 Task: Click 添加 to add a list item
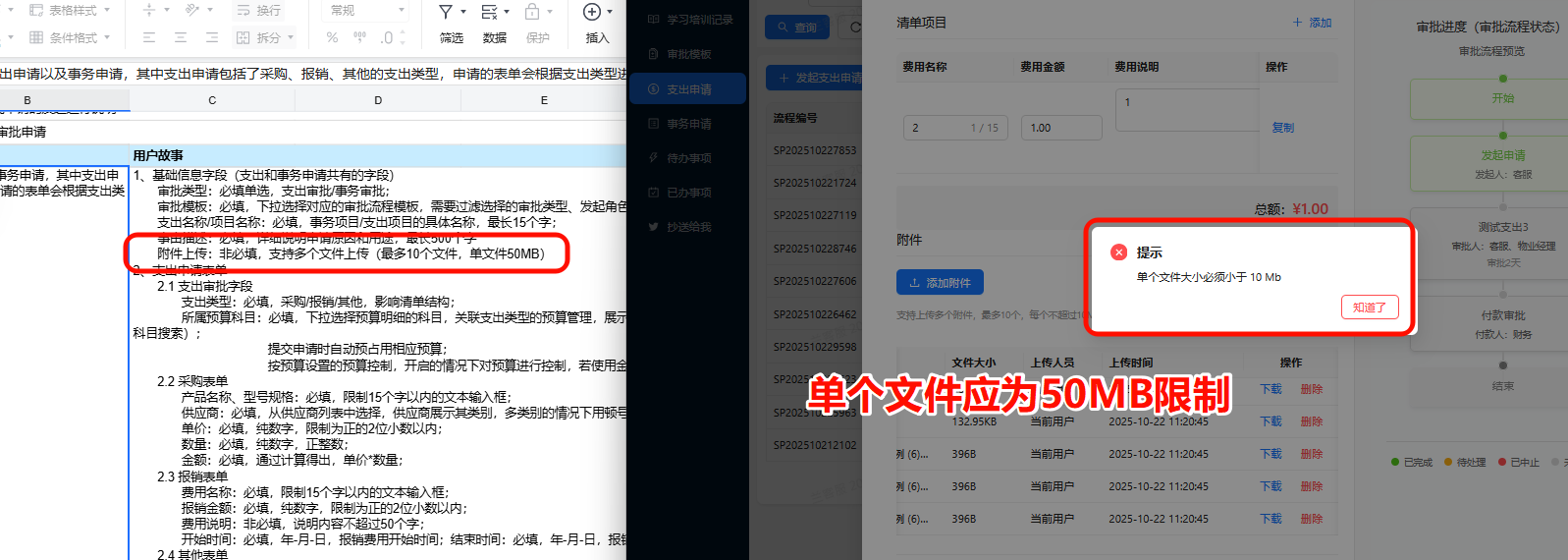click(x=1313, y=23)
